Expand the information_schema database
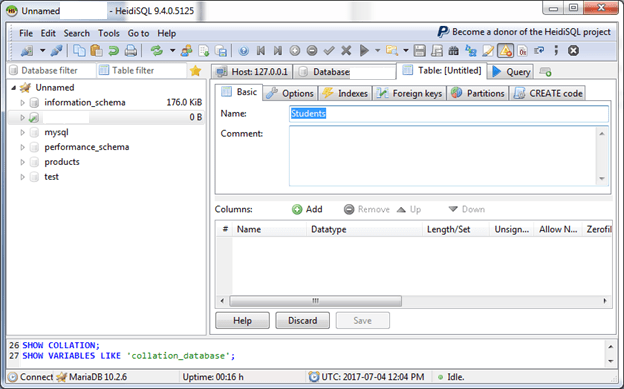The height and width of the screenshot is (389, 624). [23, 103]
